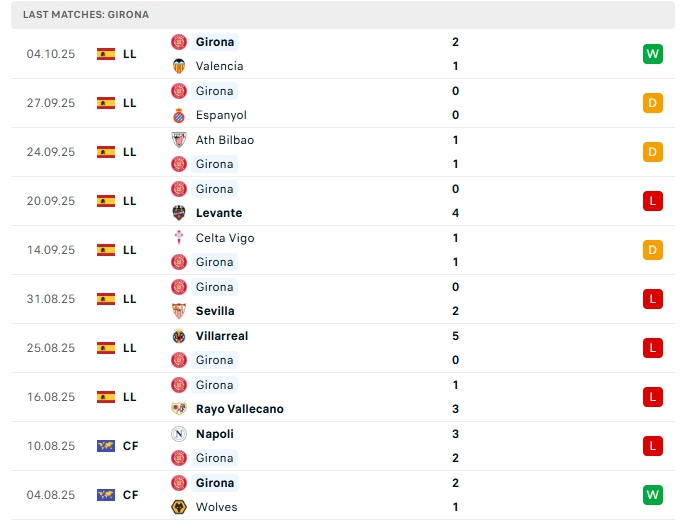Click the Wolves club crest icon
The height and width of the screenshot is (521, 685).
(x=179, y=507)
